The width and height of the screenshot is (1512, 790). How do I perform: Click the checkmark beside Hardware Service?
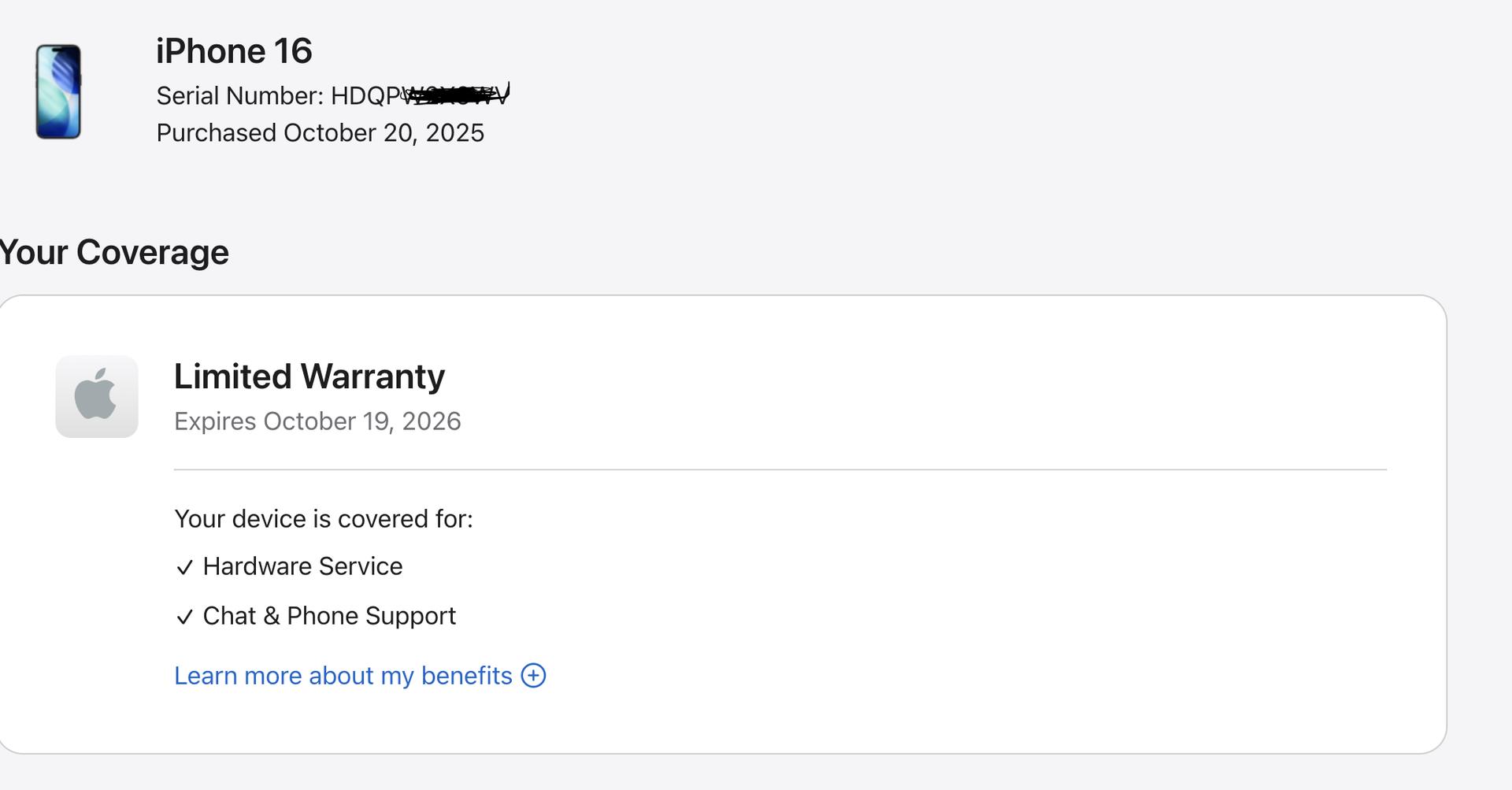point(184,567)
